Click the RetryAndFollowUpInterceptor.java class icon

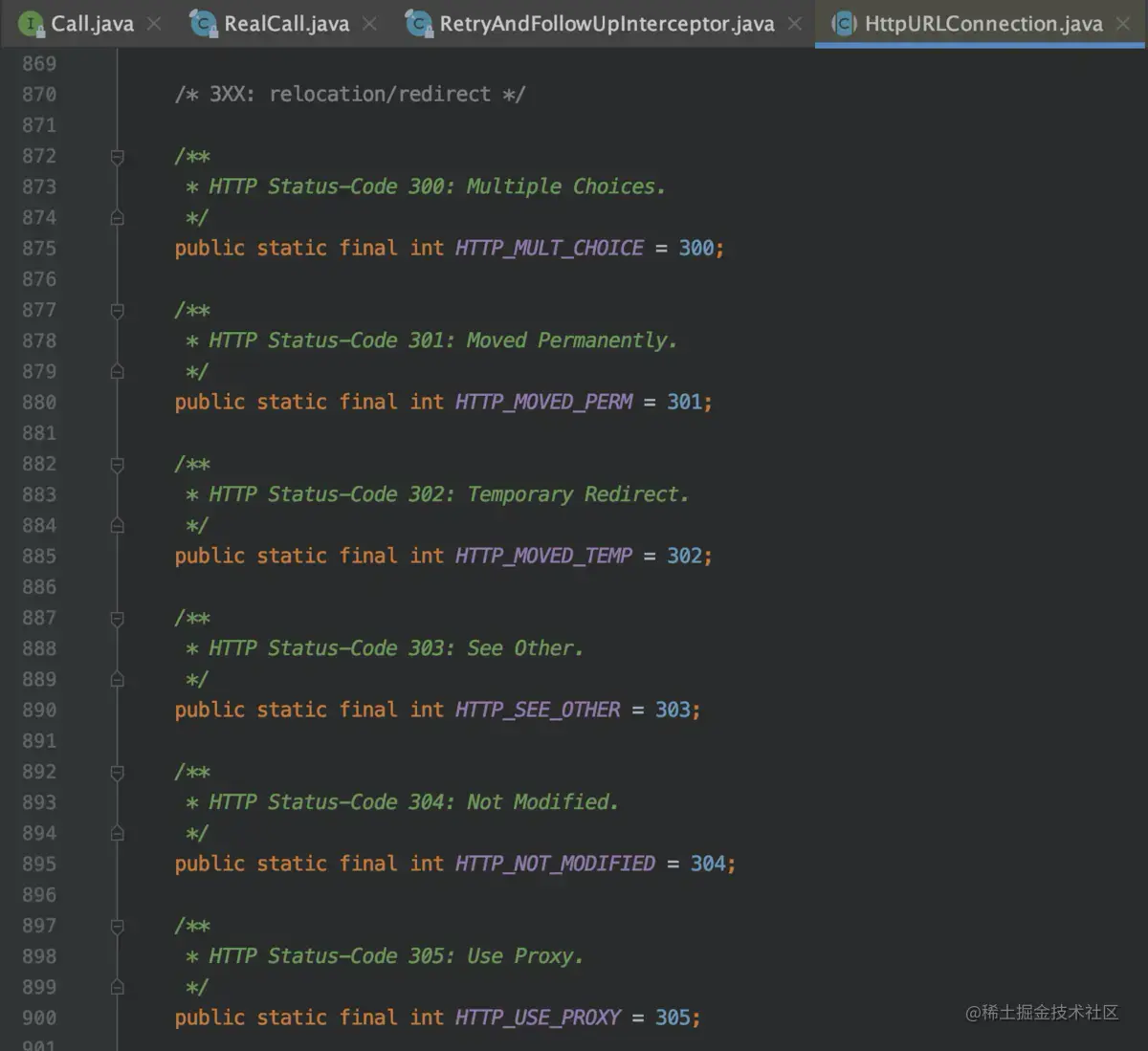point(419,24)
